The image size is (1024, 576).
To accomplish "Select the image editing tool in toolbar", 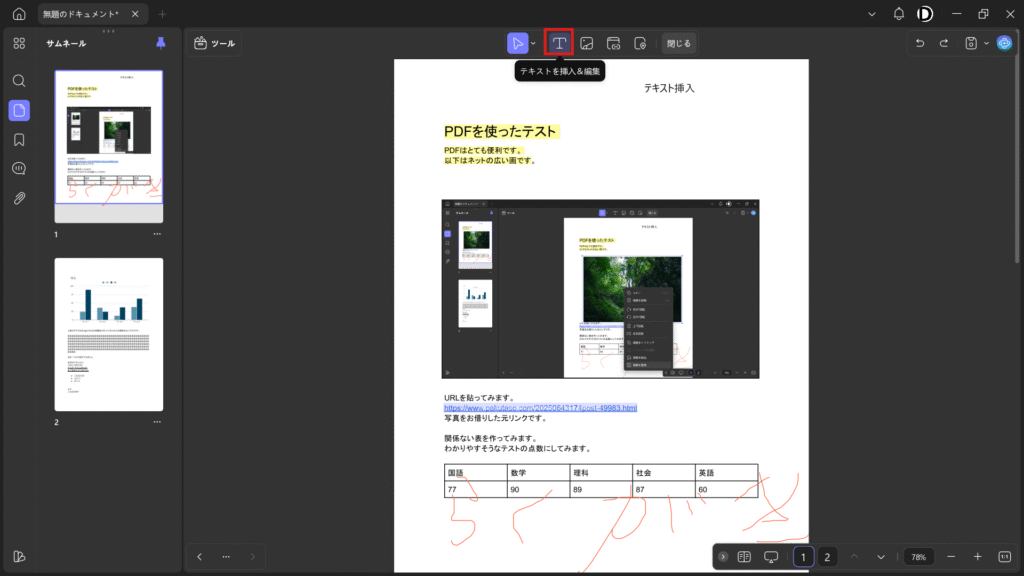I will coord(587,43).
